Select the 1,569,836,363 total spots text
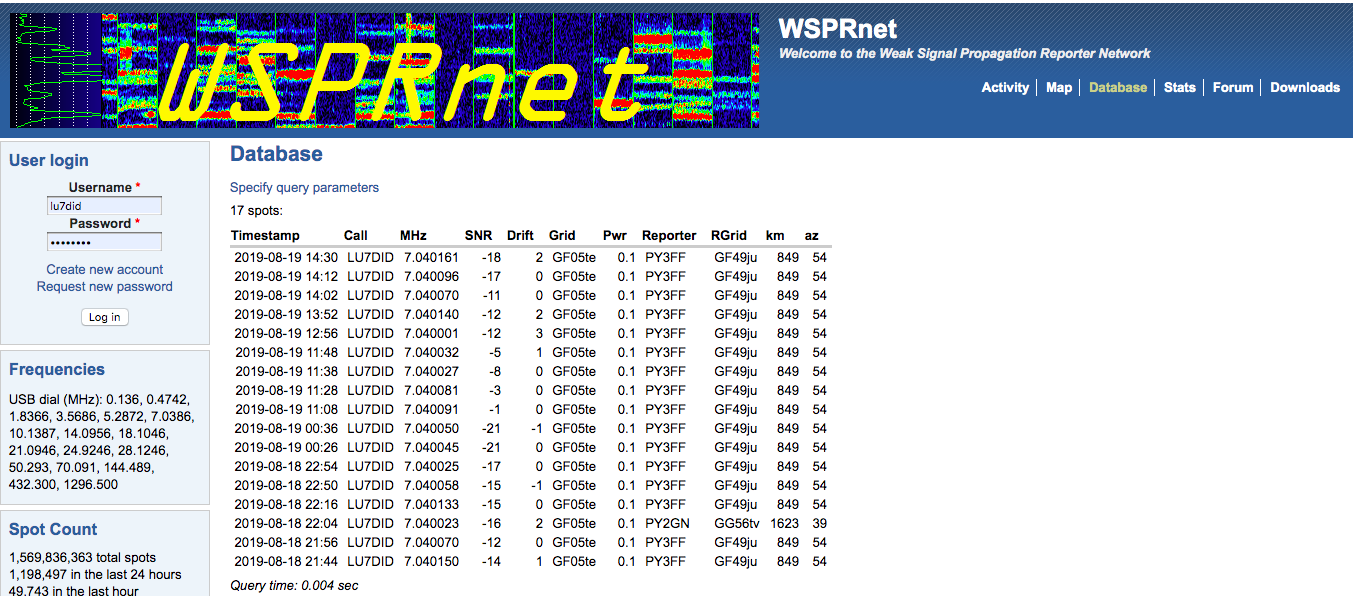The image size is (1355, 596). point(82,557)
